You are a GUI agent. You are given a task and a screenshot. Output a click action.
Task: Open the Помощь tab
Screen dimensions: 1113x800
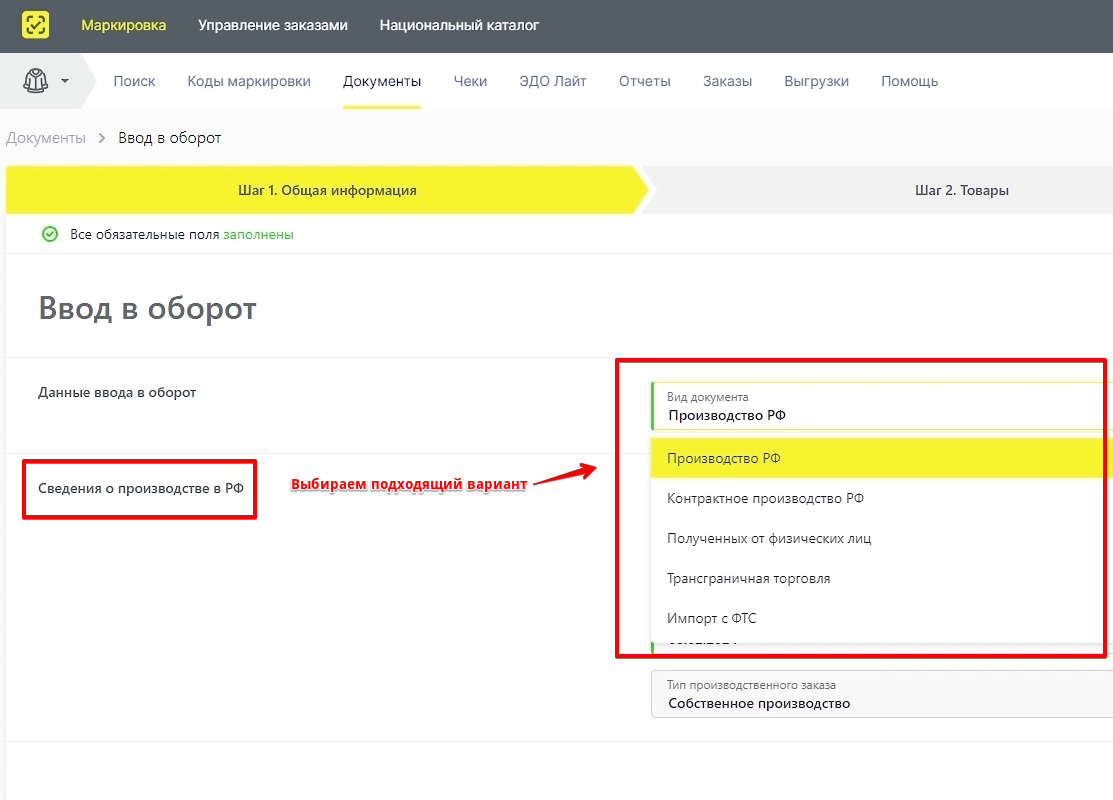coord(909,82)
